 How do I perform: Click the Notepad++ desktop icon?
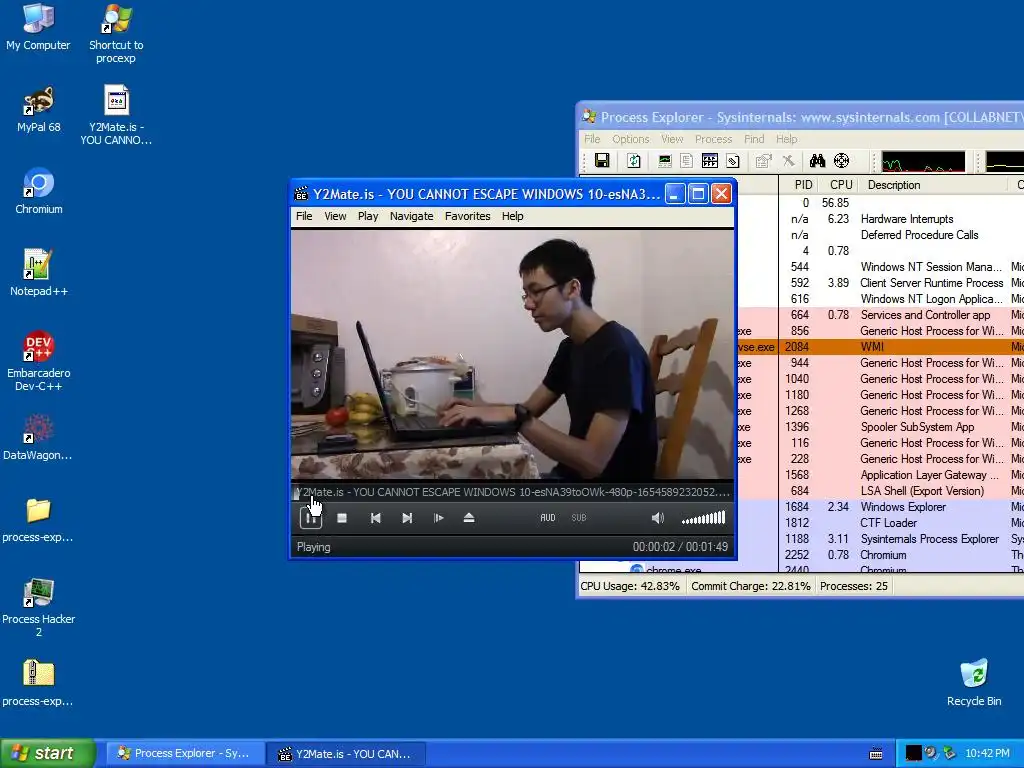tap(39, 273)
